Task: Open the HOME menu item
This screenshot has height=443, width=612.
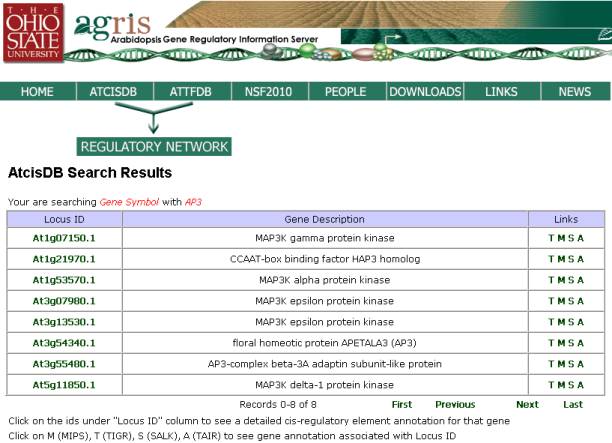Action: pos(37,92)
